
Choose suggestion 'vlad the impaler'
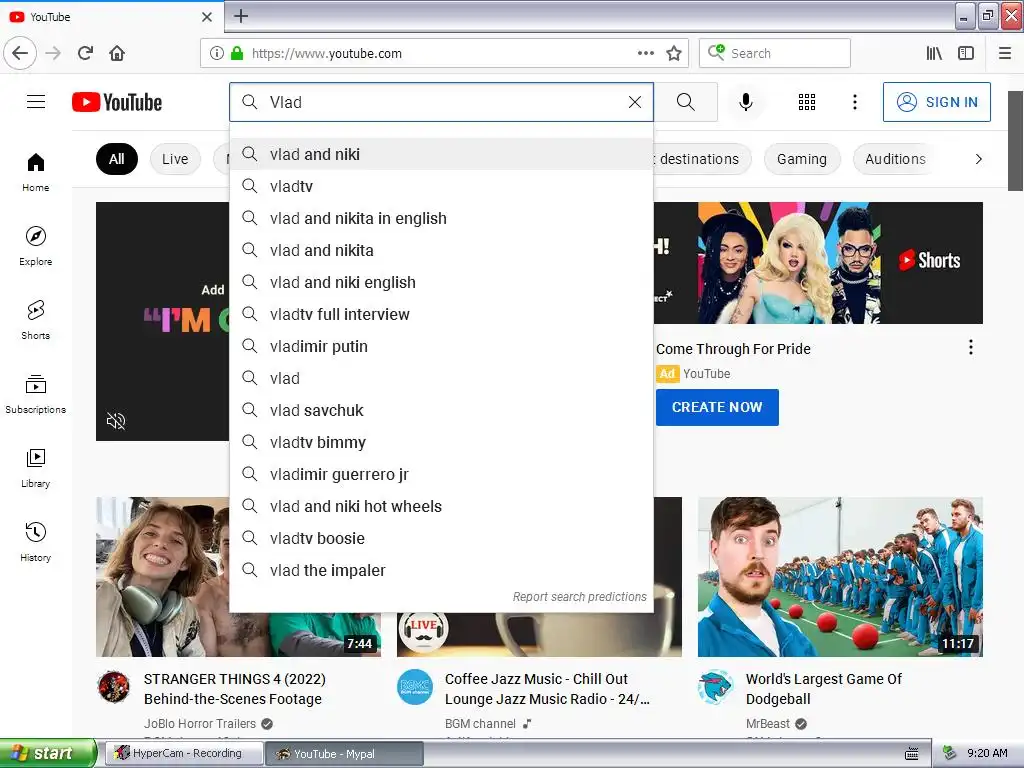pyautogui.click(x=441, y=570)
